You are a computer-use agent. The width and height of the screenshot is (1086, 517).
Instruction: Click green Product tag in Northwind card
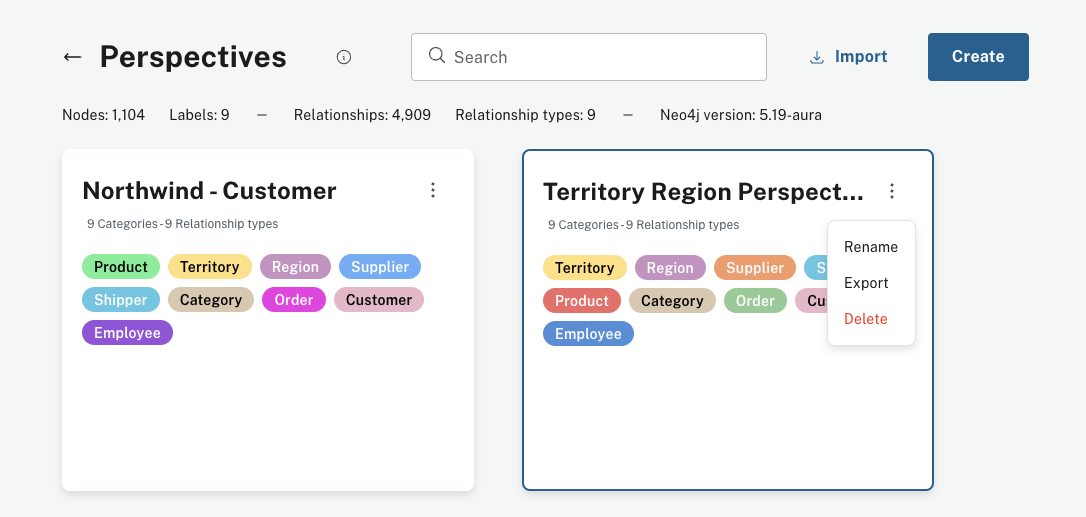121,267
